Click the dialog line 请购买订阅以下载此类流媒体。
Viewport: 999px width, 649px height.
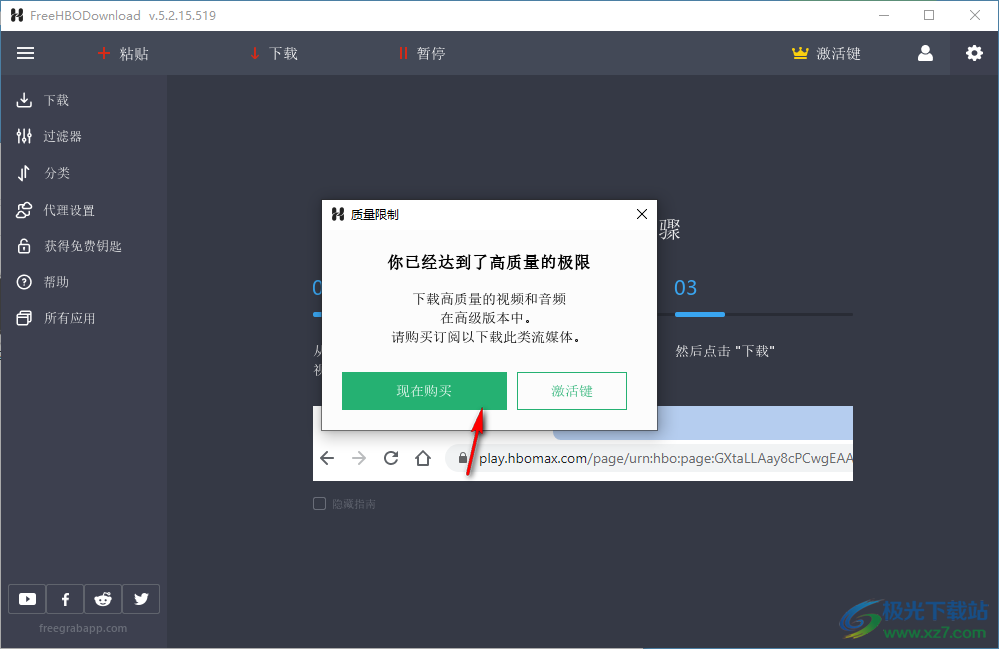point(488,337)
